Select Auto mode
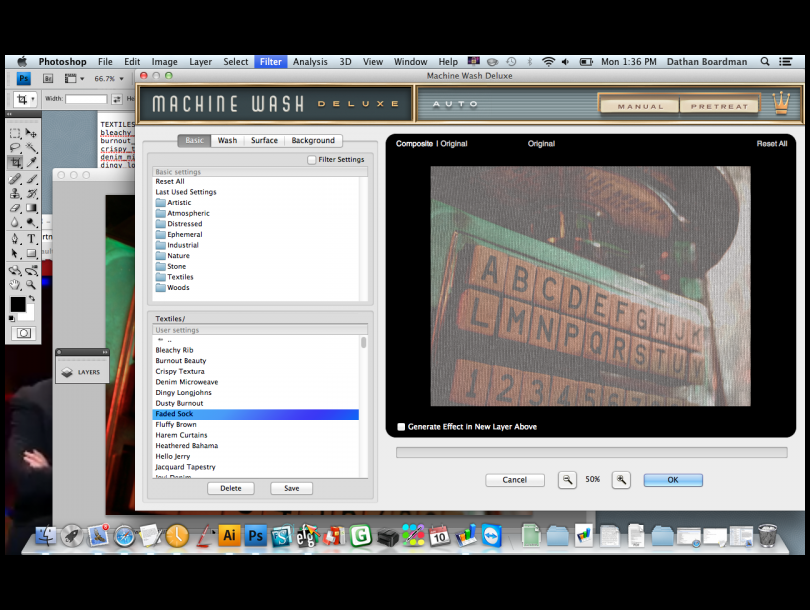Viewport: 810px width, 610px height. (455, 104)
